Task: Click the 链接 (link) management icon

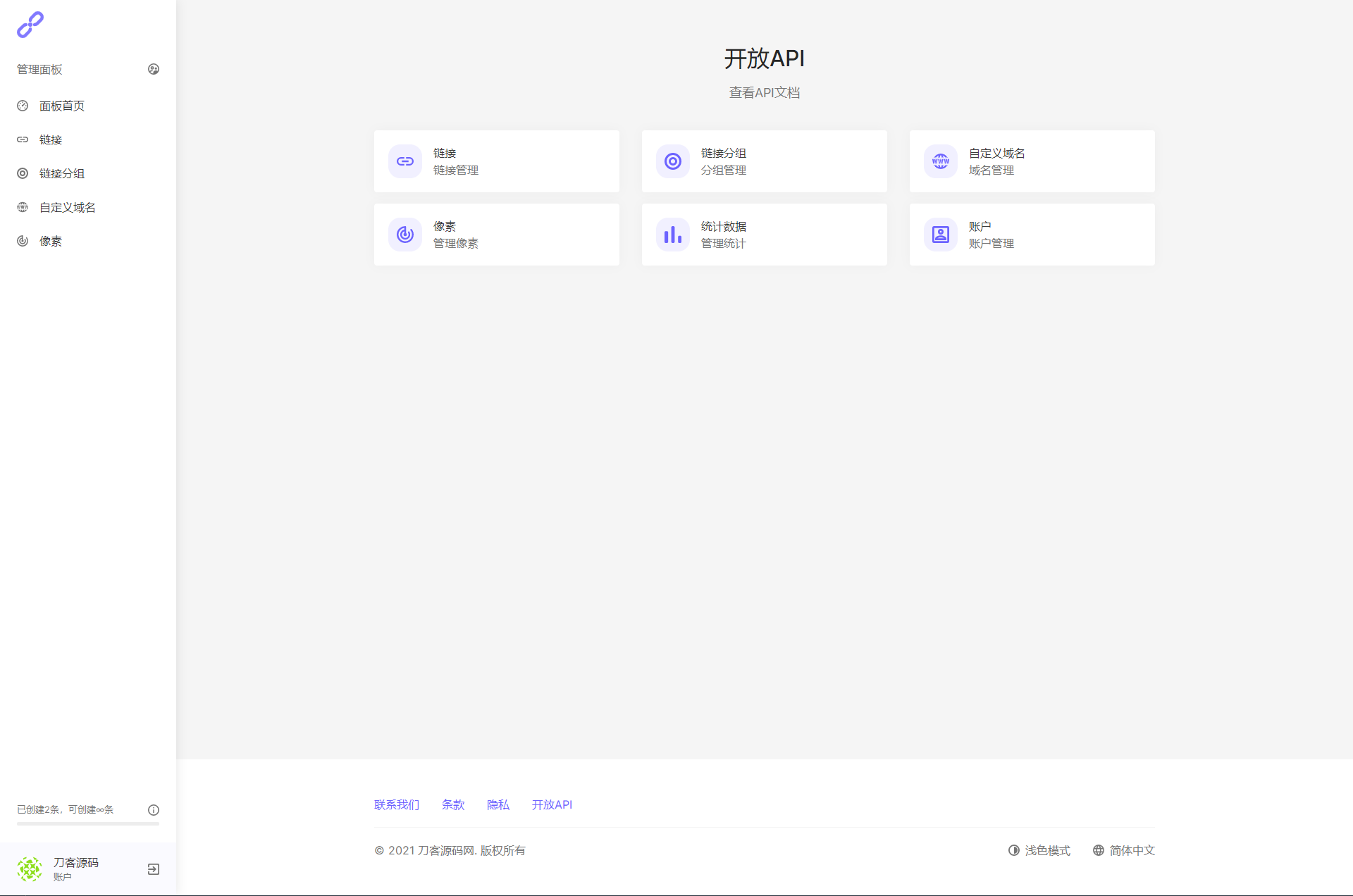Action: tap(404, 161)
